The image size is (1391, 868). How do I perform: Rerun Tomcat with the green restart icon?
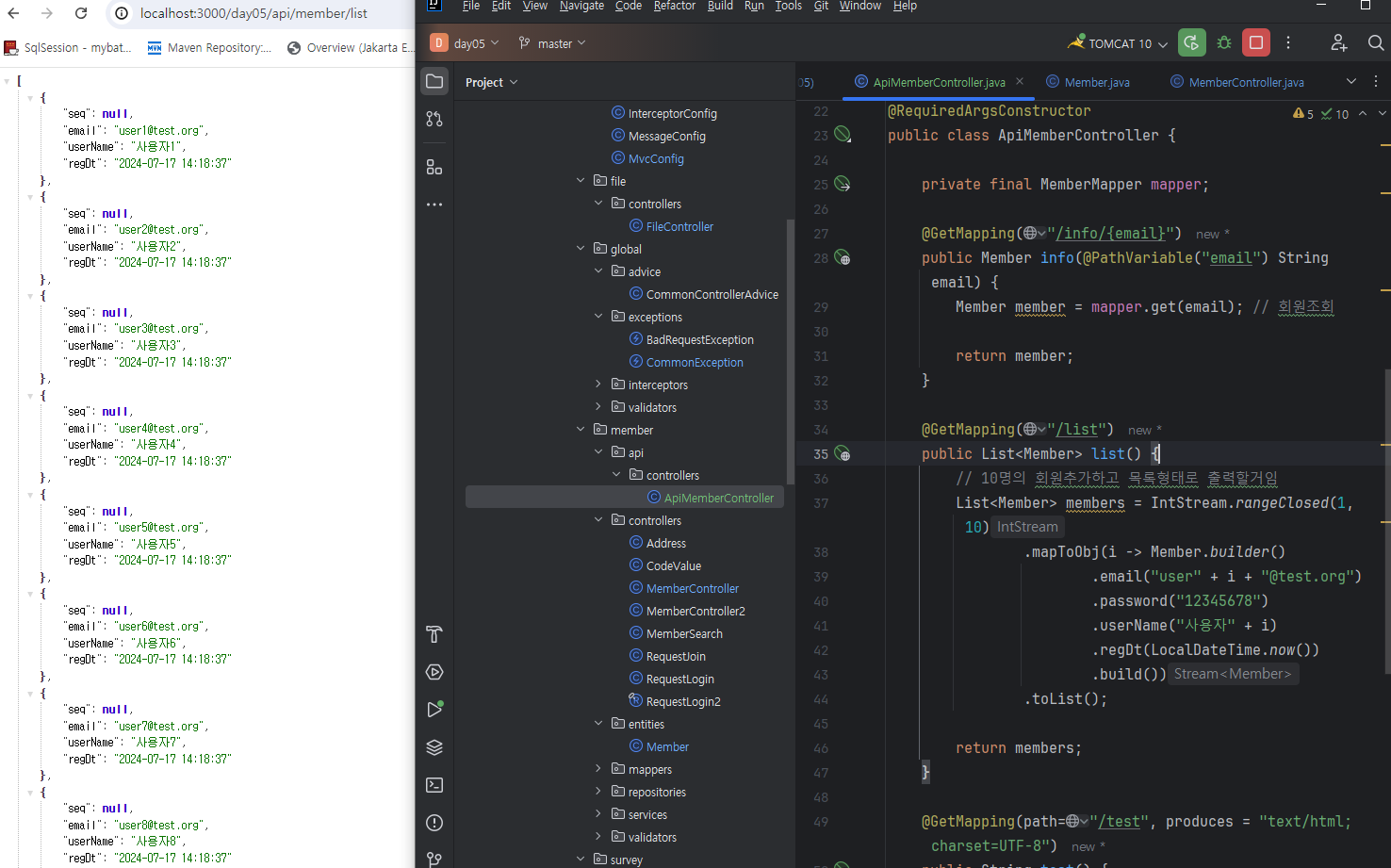pyautogui.click(x=1191, y=43)
